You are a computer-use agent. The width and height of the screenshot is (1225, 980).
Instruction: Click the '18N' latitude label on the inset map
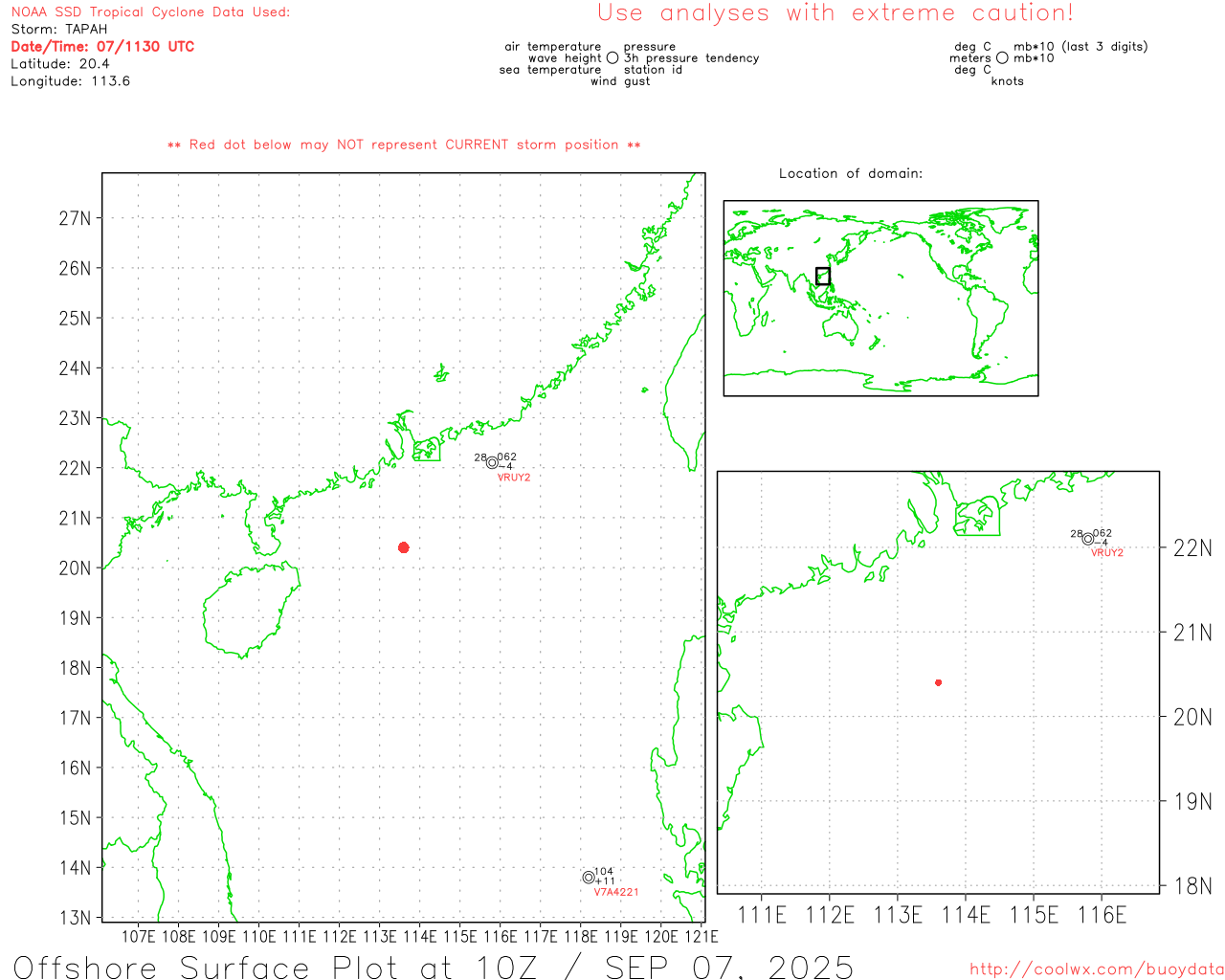point(1192,886)
